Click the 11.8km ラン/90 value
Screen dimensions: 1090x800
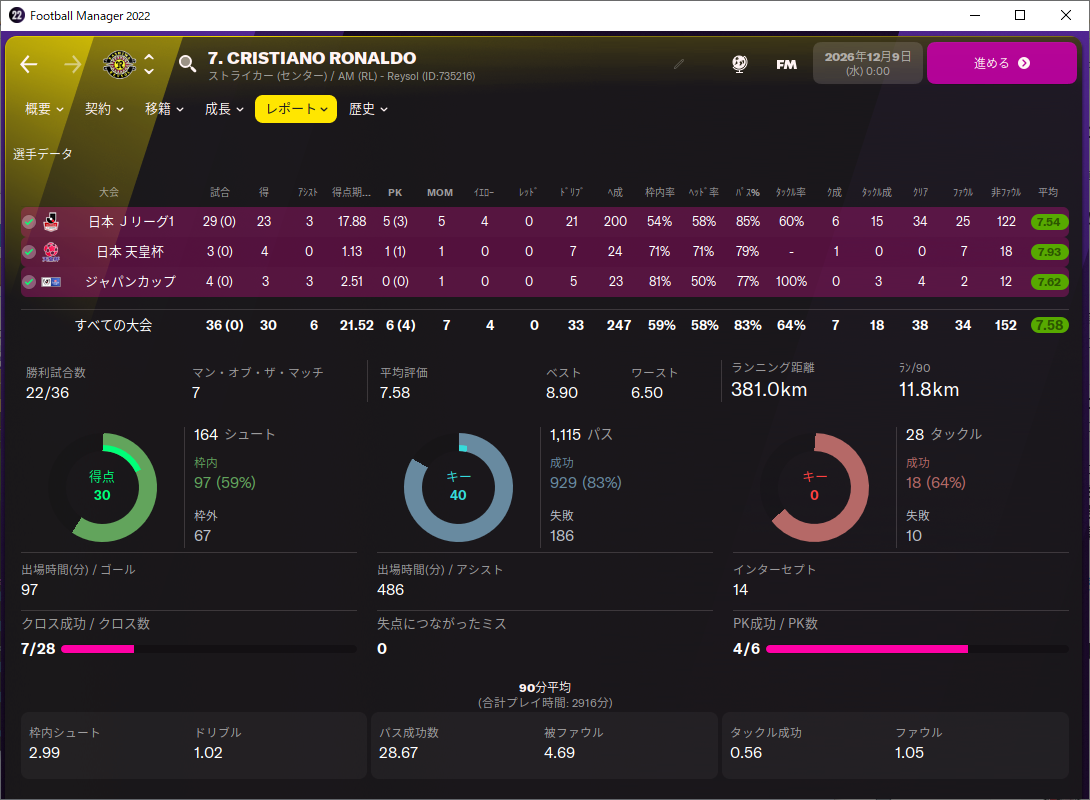click(929, 389)
